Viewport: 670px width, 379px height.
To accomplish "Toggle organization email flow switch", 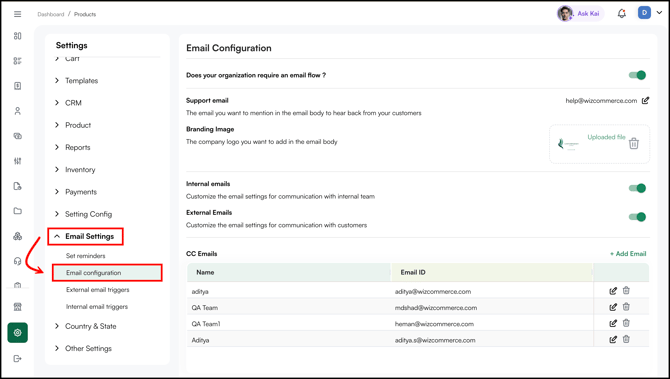I will (637, 75).
